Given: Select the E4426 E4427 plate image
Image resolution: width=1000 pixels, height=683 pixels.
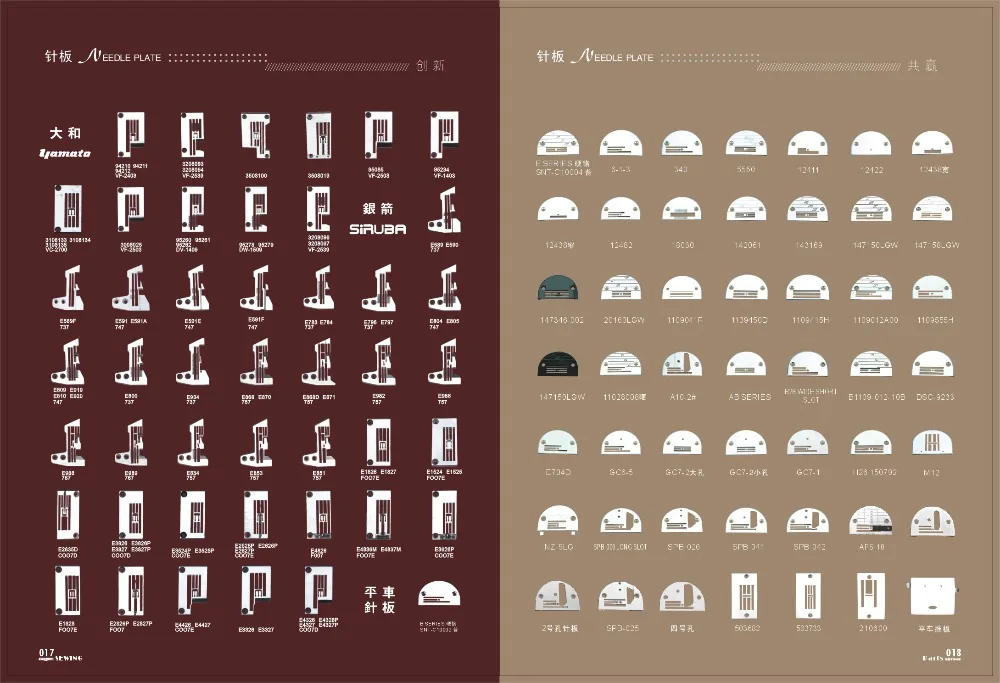Looking at the screenshot, I should [192, 591].
